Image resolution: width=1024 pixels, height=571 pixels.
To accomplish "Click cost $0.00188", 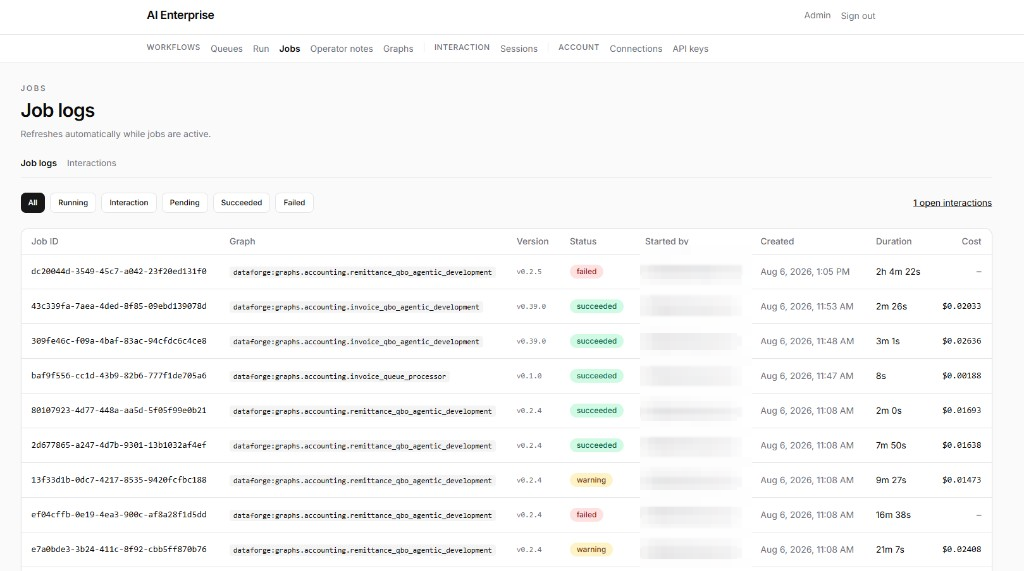I will click(x=961, y=376).
